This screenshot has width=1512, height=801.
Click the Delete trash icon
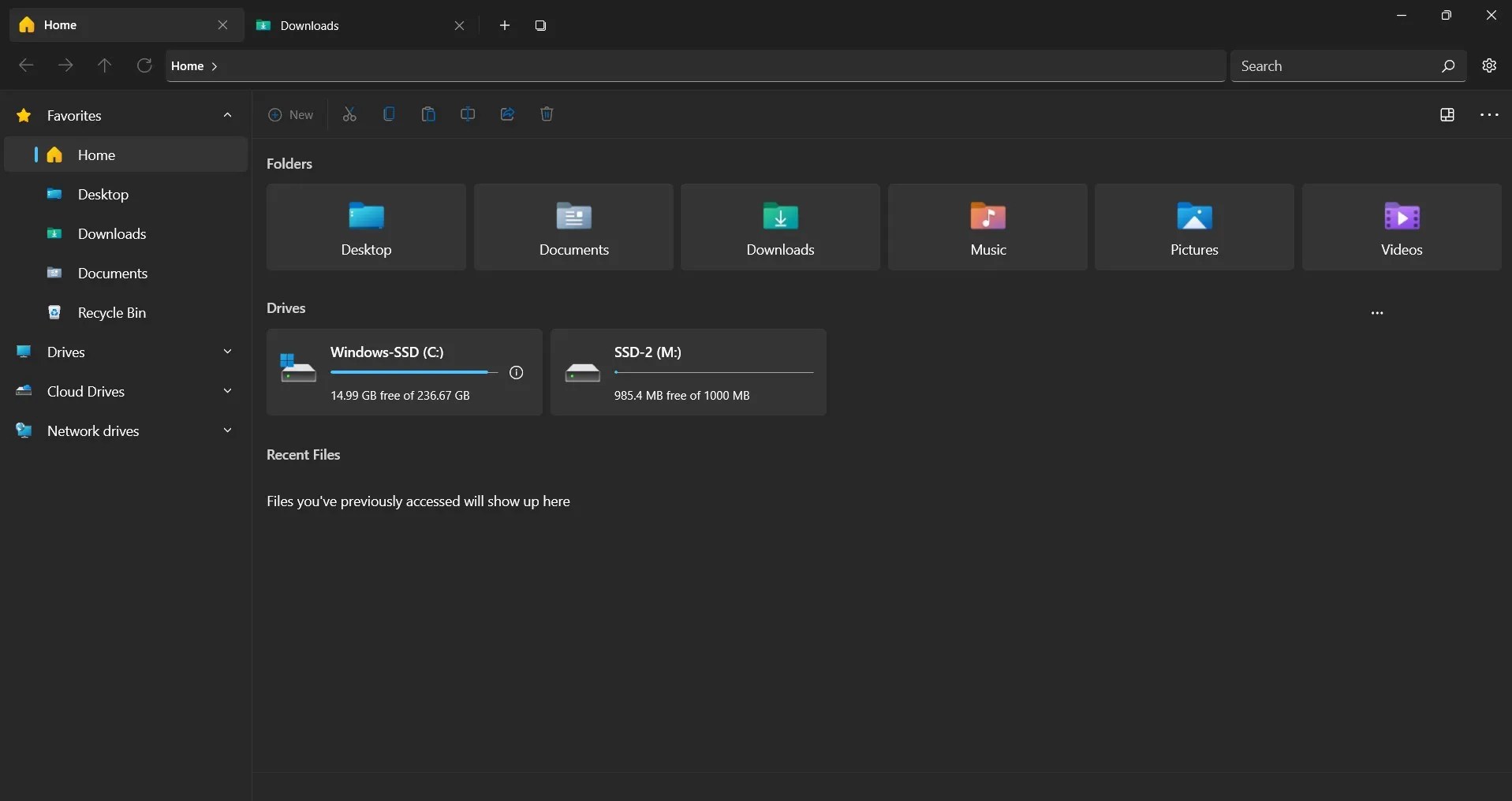(547, 114)
